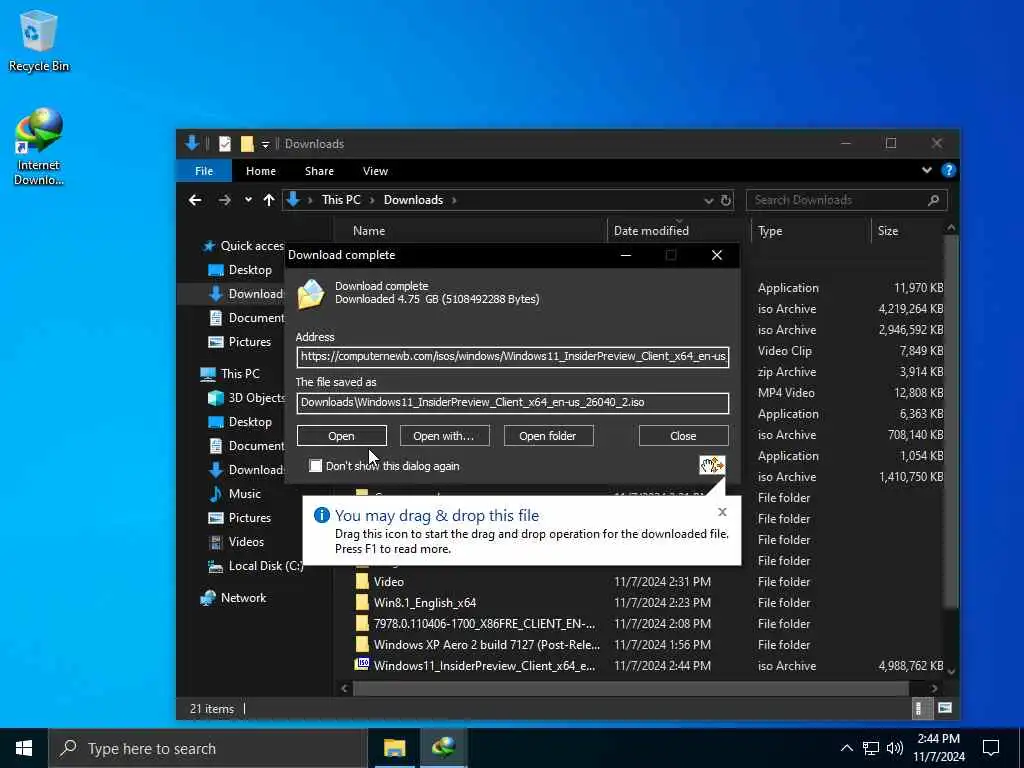Image resolution: width=1024 pixels, height=768 pixels.
Task: Expand the Downloads breadcrumb chevron
Action: click(454, 200)
